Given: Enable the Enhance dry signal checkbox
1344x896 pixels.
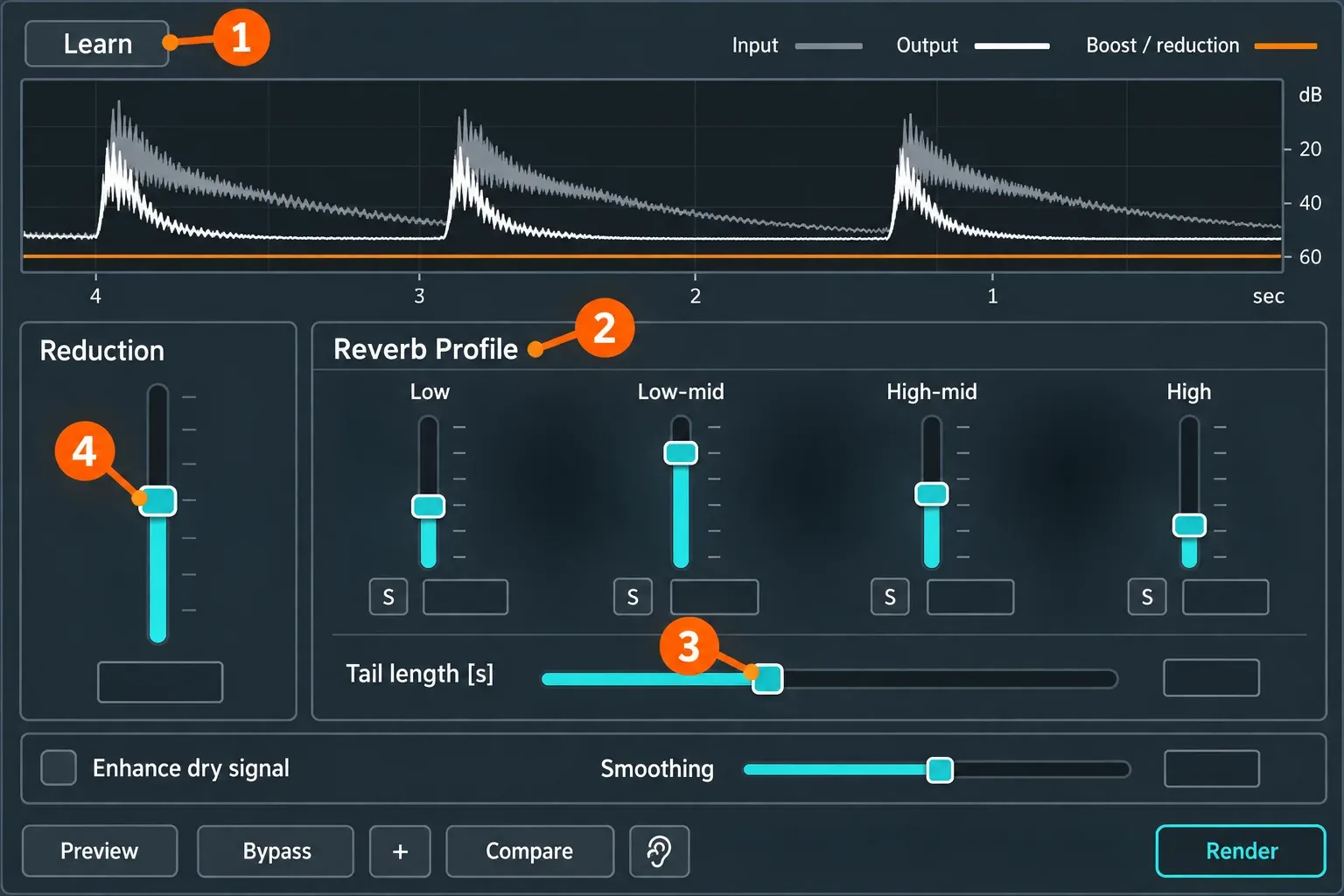Looking at the screenshot, I should pos(59,767).
